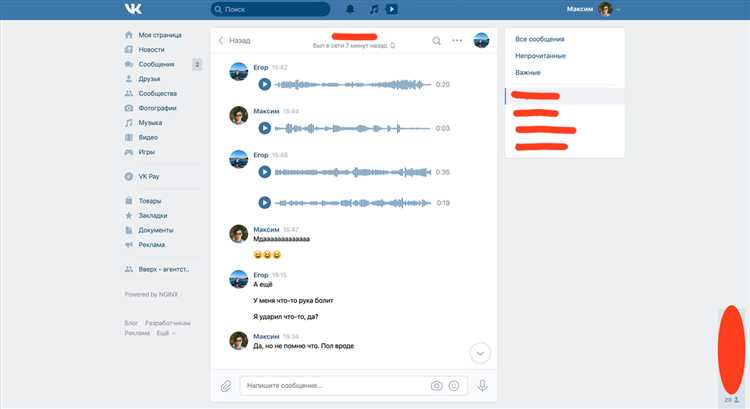Click the Назад back button
750x409 pixels.
(x=234, y=41)
